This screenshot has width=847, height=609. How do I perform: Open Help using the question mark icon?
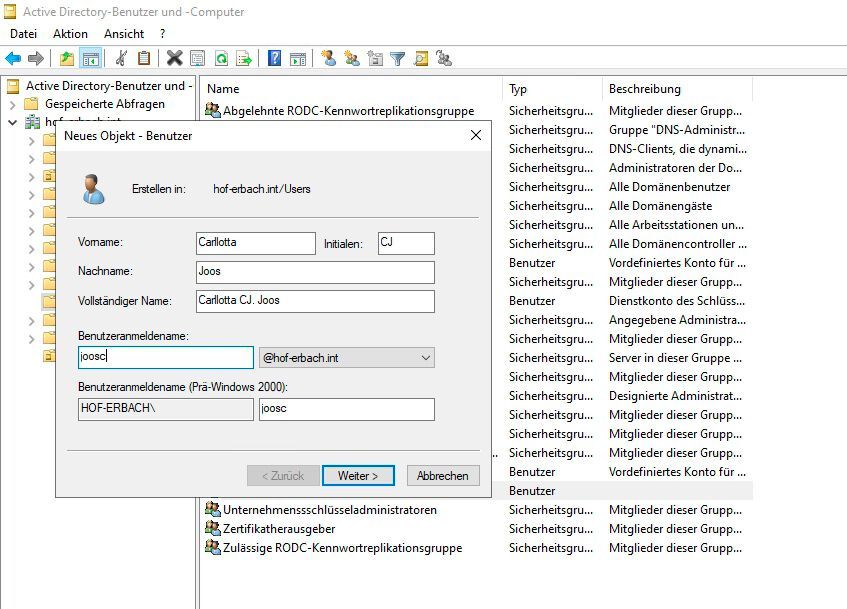pyautogui.click(x=276, y=58)
